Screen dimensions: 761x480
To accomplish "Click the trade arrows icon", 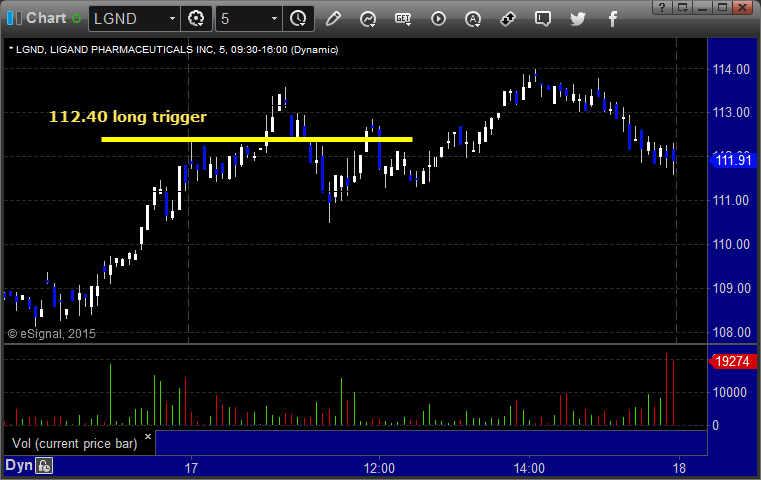I will pyautogui.click(x=508, y=19).
